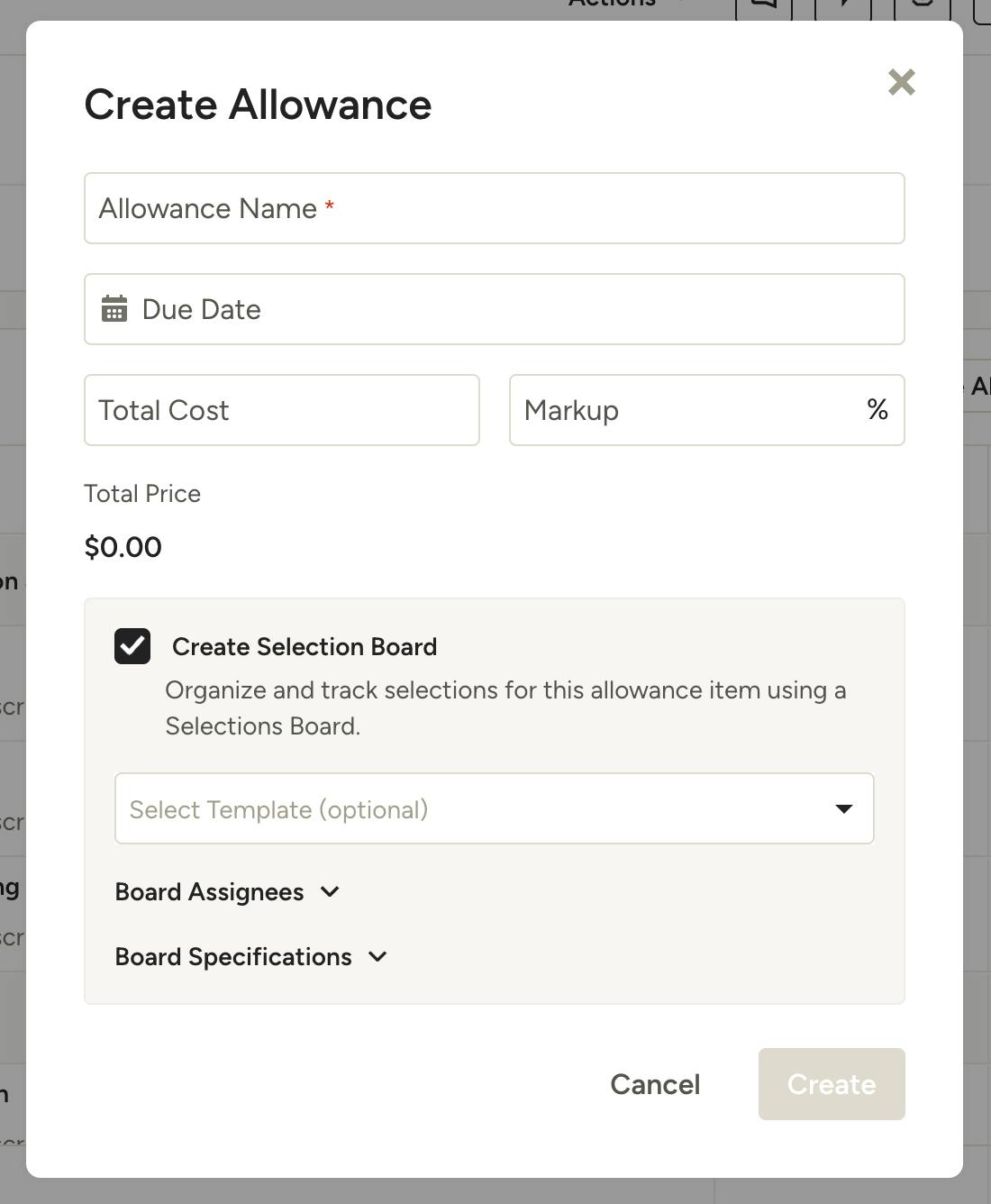The image size is (991, 1204).
Task: Click the percent symbol in Markup
Action: (877, 409)
